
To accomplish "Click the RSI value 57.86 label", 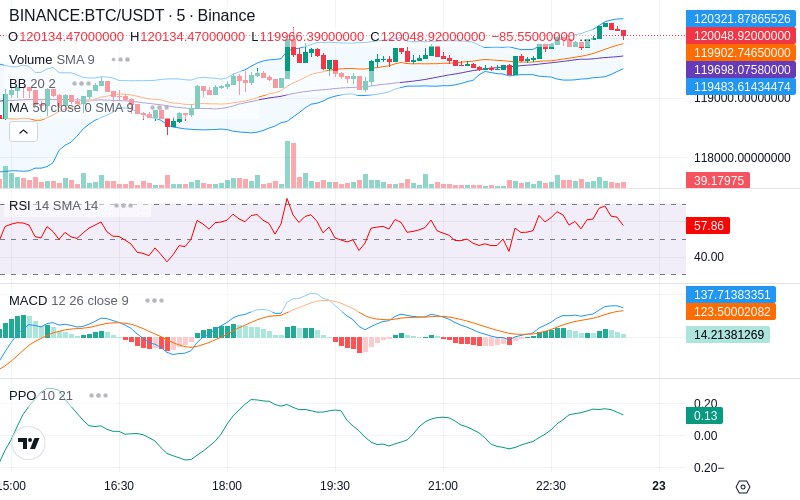I will click(x=708, y=226).
